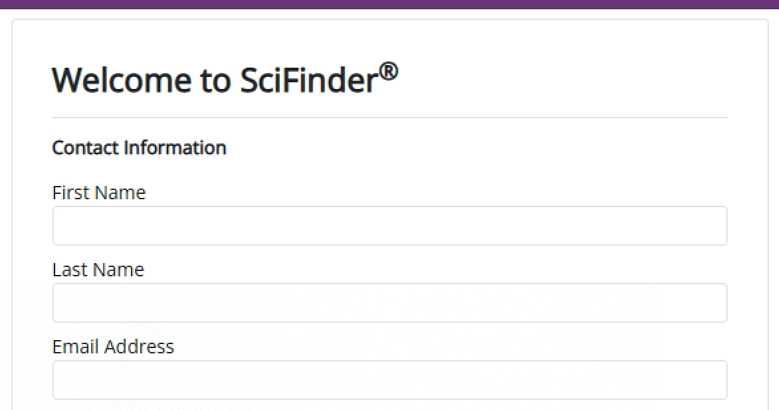Click the purple header bar at top
779x410 pixels.
pos(389,4)
